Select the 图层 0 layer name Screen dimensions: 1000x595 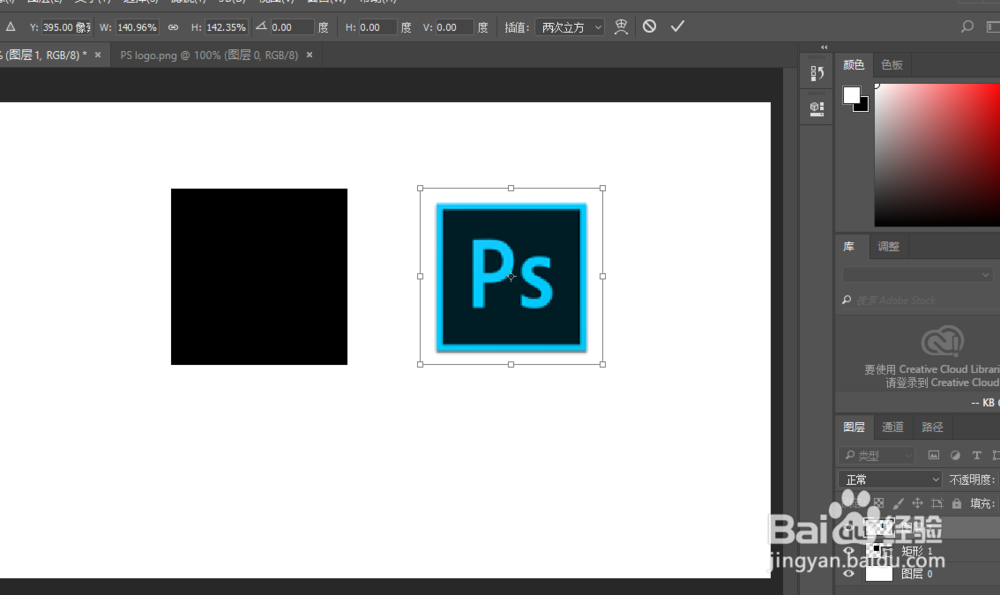(917, 573)
